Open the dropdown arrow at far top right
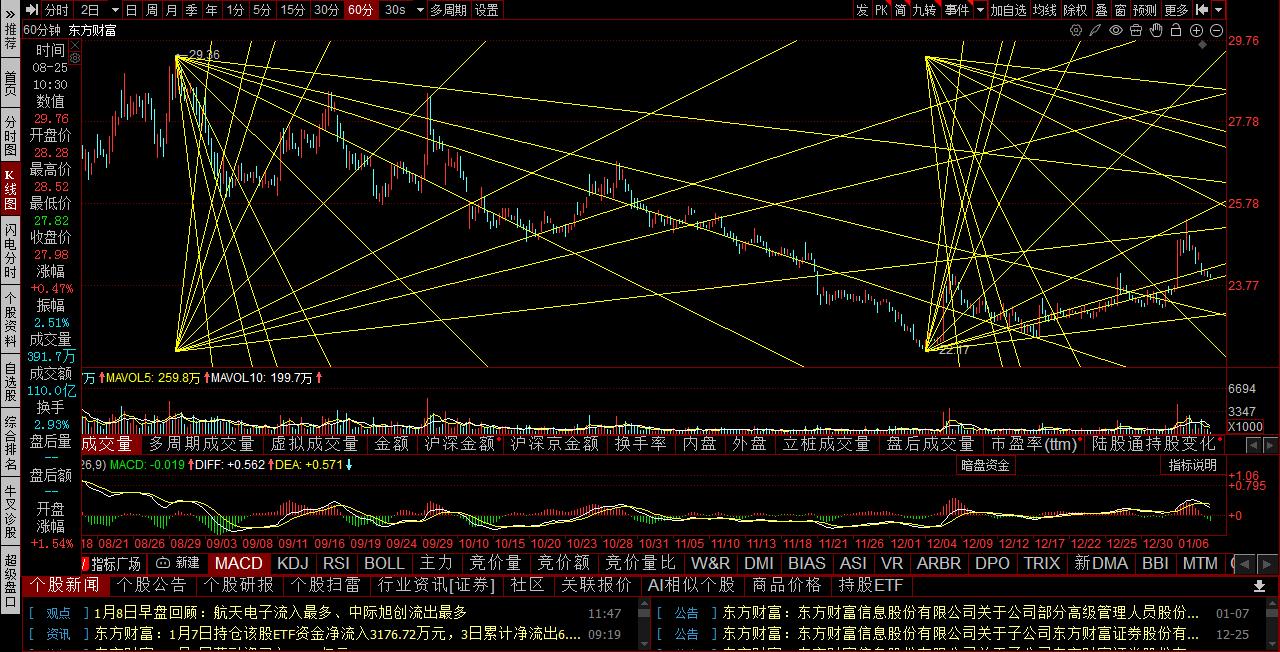This screenshot has height=652, width=1280. [x=1220, y=10]
